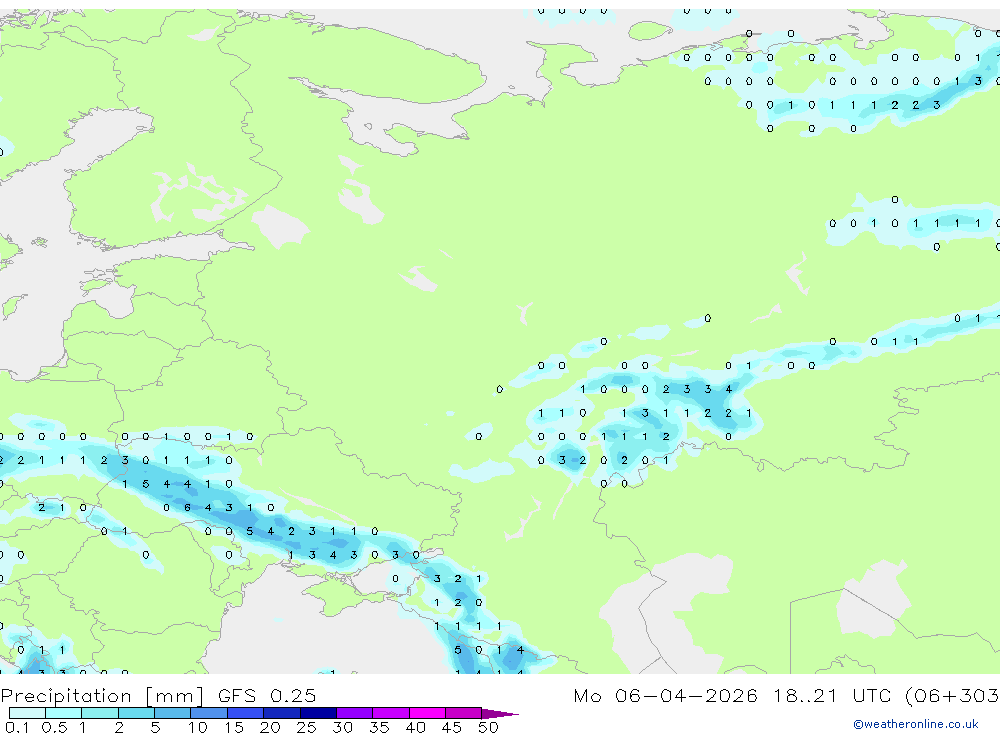Screen dimensions: 1000x733
Task: Click the '20' legend scale label
Action: (x=270, y=727)
